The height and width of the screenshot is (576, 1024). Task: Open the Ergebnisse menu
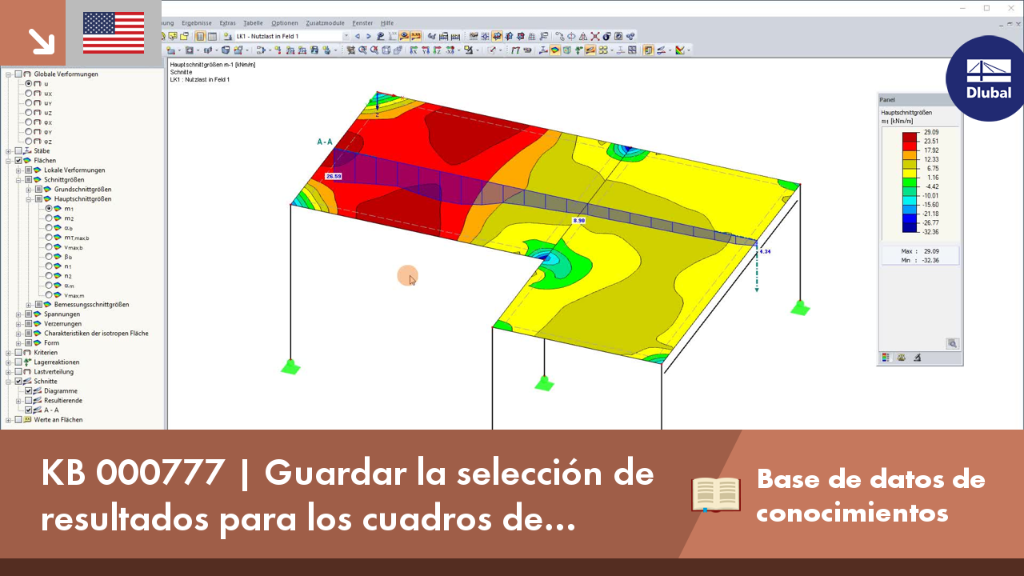coord(197,23)
